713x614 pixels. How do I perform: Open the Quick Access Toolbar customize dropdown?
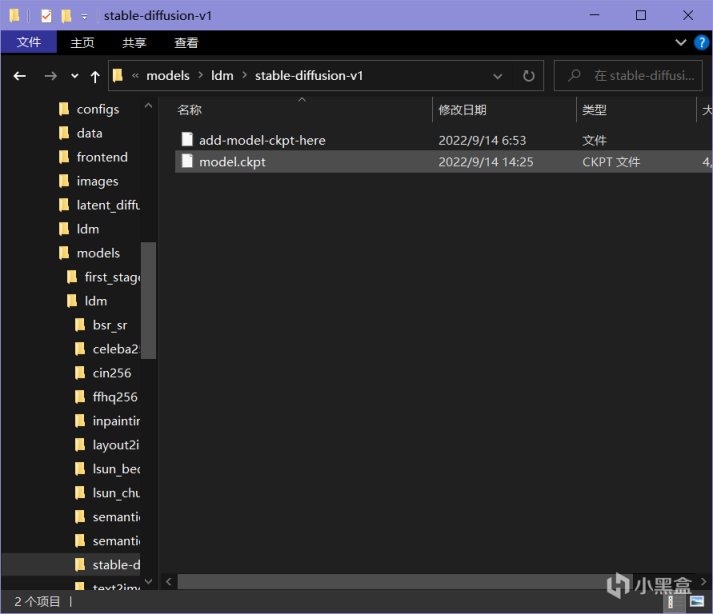[84, 17]
